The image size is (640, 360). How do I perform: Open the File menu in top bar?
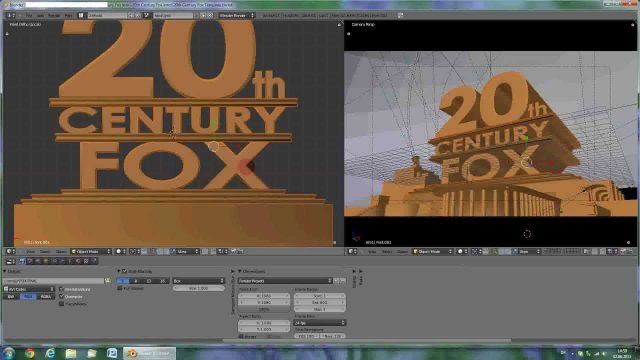[29, 16]
